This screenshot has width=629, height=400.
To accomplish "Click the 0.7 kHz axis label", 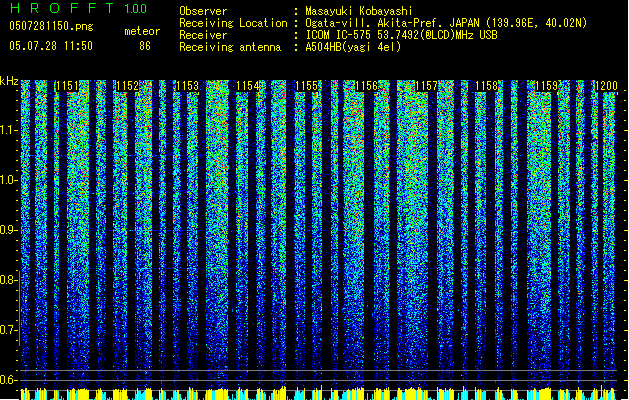I will (x=9, y=330).
